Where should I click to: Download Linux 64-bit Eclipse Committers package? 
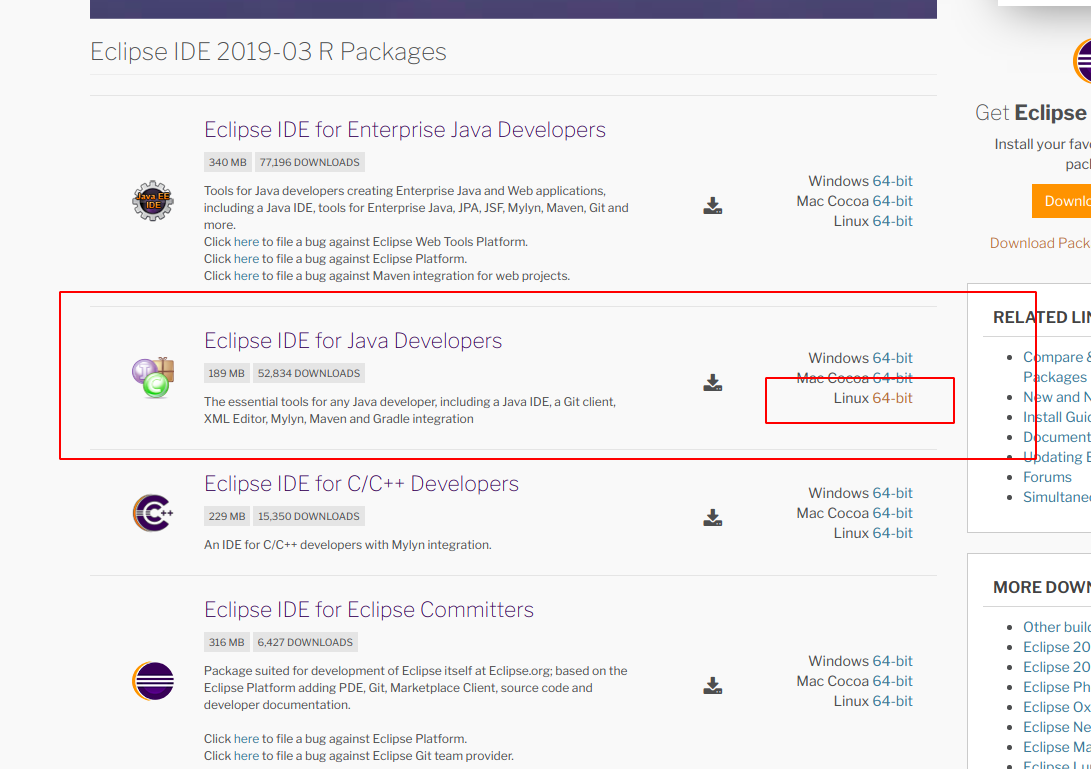point(892,701)
